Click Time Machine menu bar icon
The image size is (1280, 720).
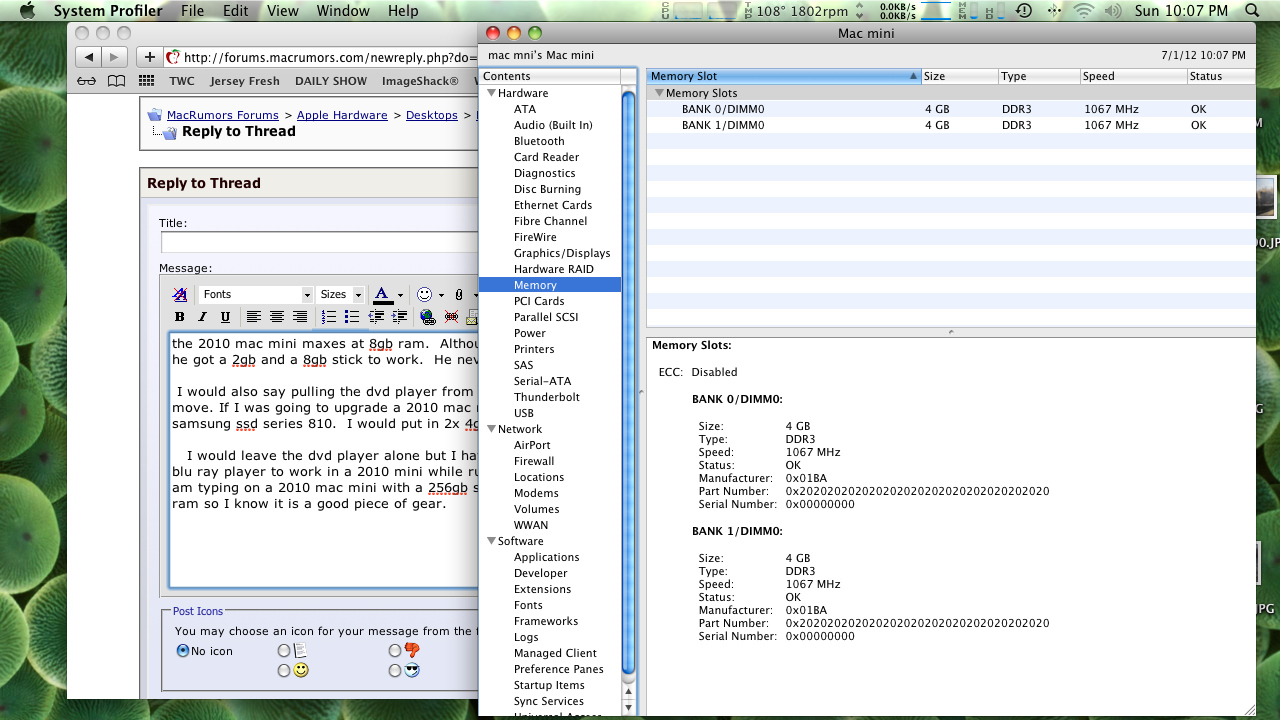1024,11
